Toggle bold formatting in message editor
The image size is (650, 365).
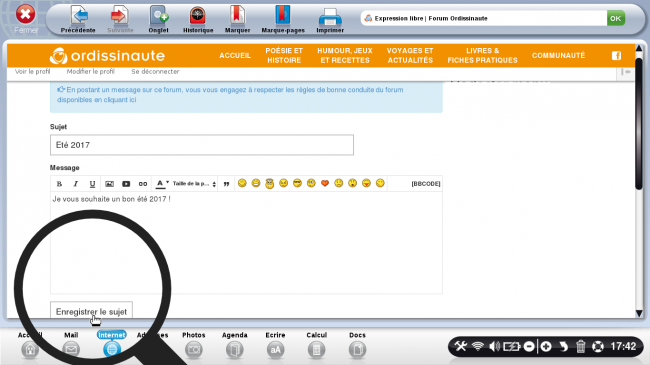point(59,184)
